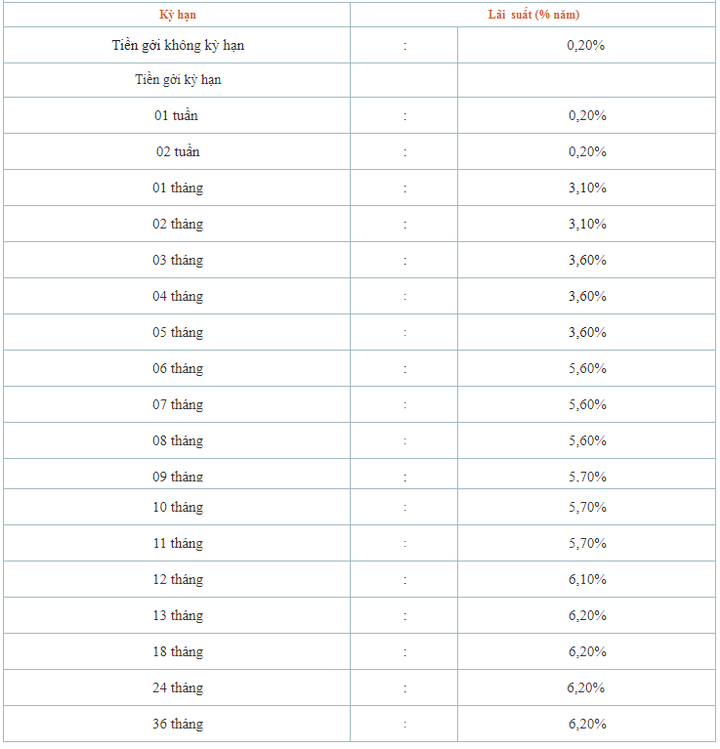This screenshot has height=749, width=720.
Task: Select the 6,20% rate for 36 tháng
Action: [587, 724]
